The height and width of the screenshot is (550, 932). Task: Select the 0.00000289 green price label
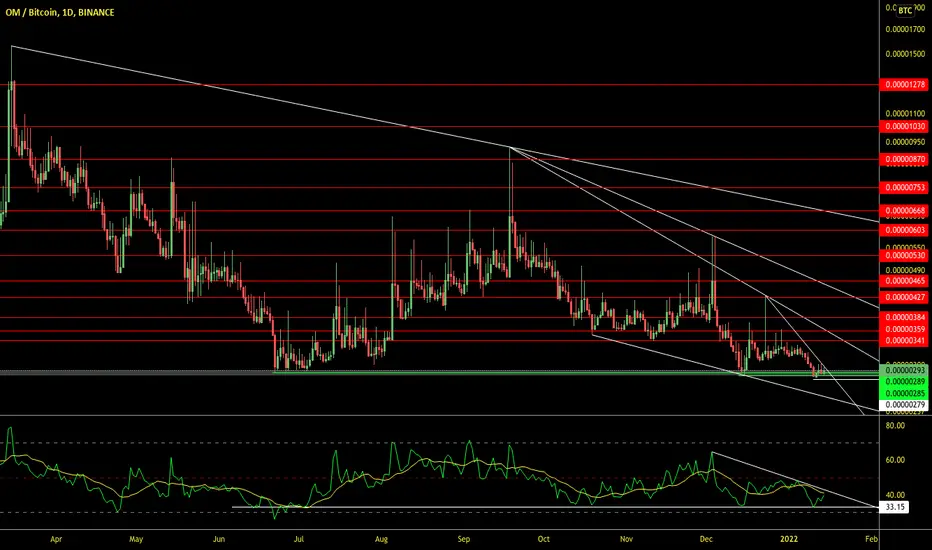[x=903, y=382]
